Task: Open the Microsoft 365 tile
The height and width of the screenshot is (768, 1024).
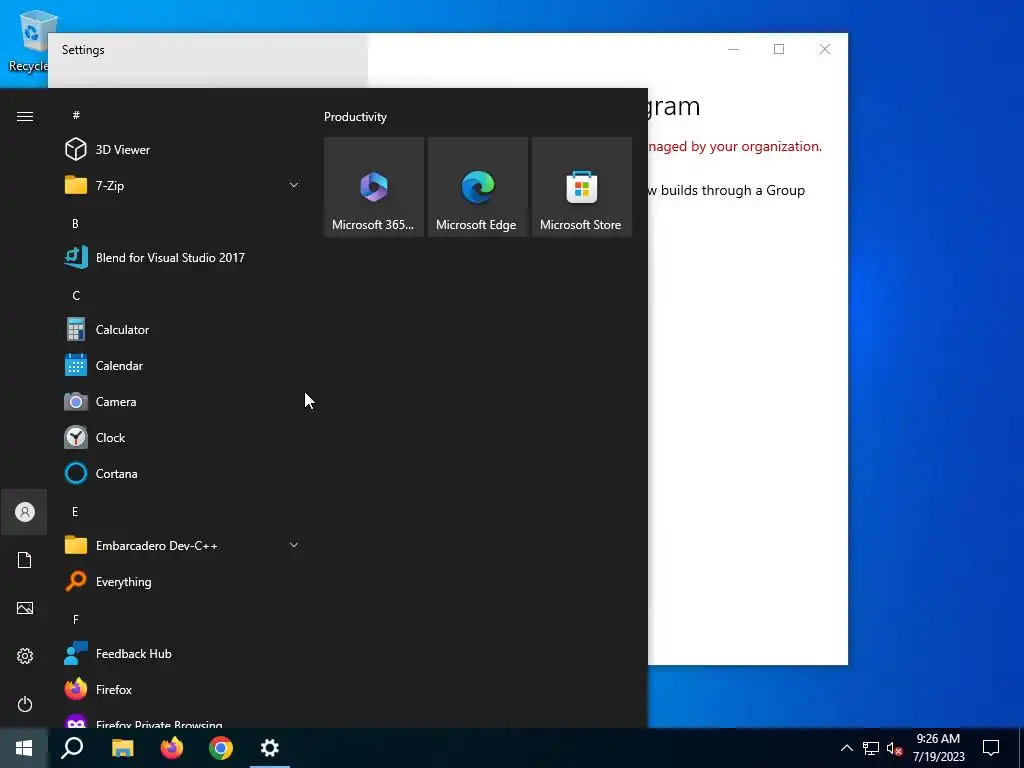Action: point(374,187)
